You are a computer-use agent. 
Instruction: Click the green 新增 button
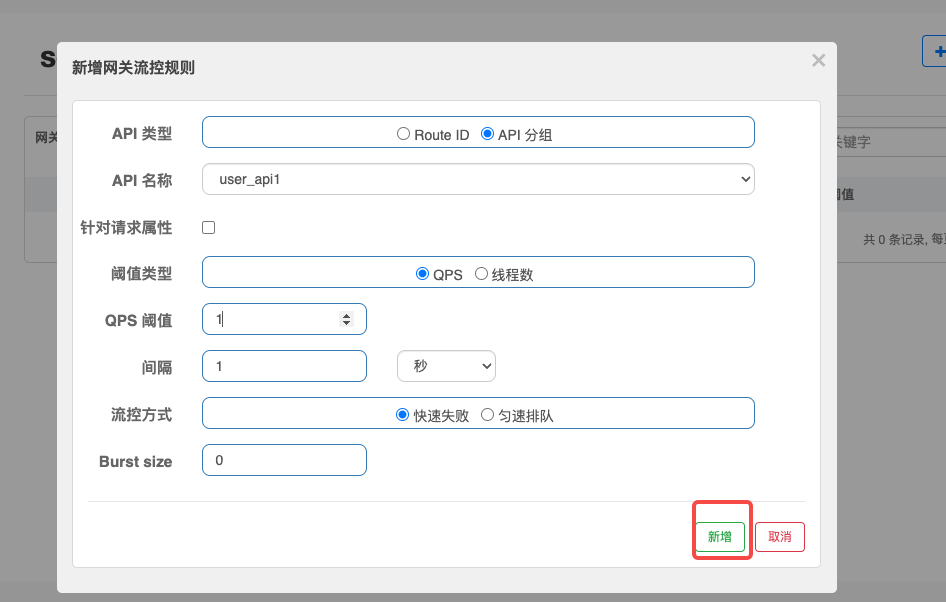[x=720, y=536]
